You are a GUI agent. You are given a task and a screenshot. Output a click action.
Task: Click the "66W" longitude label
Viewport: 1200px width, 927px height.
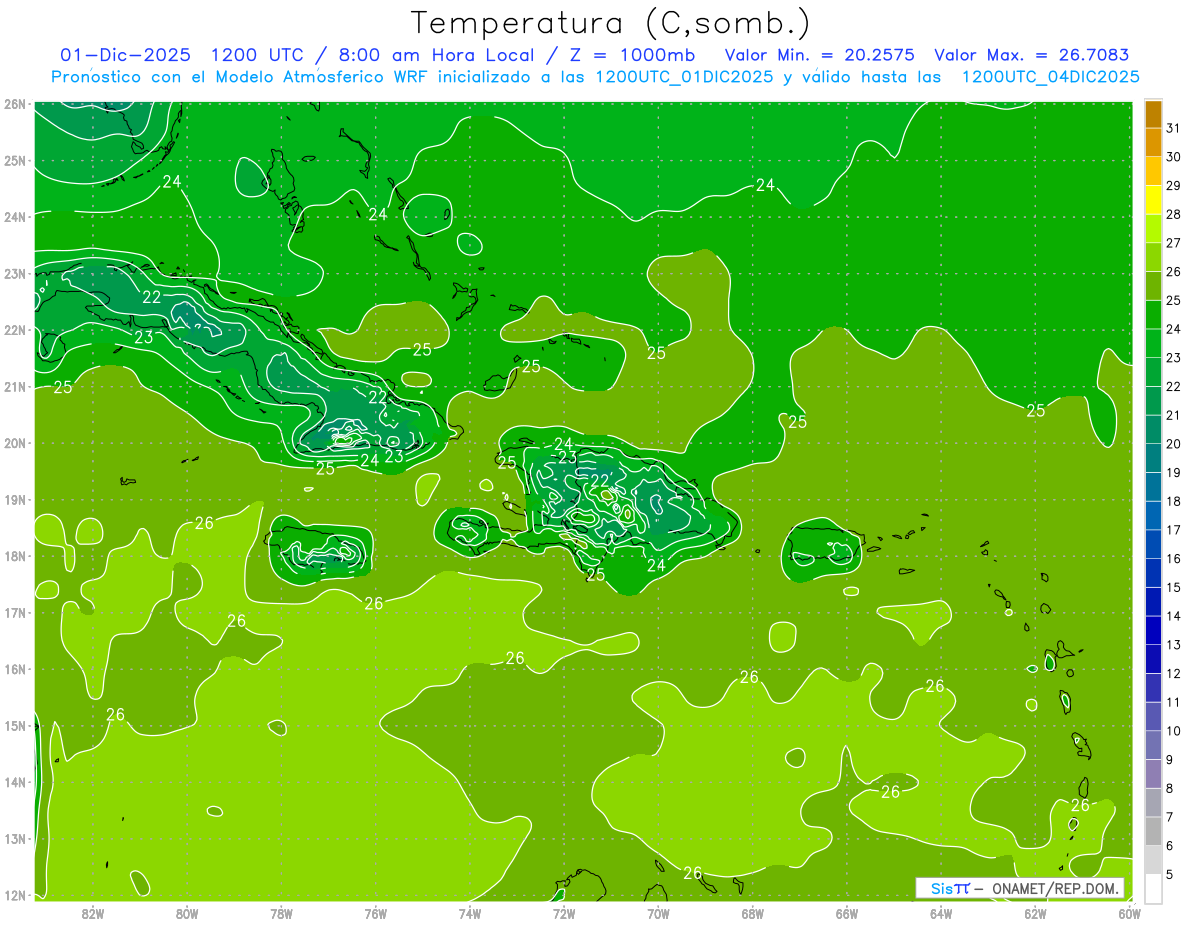pos(847,912)
